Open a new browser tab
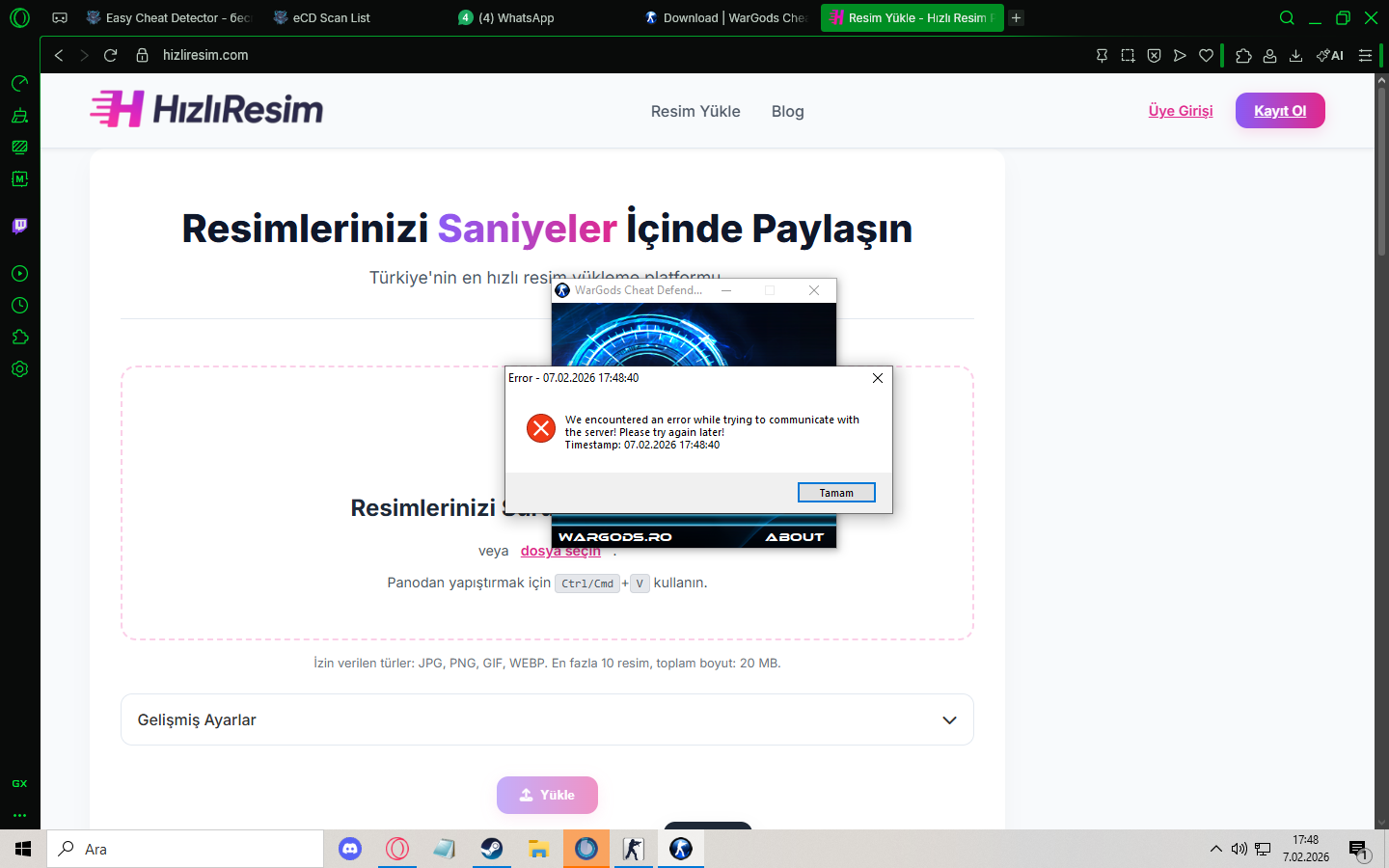This screenshot has width=1389, height=868. (x=1016, y=17)
